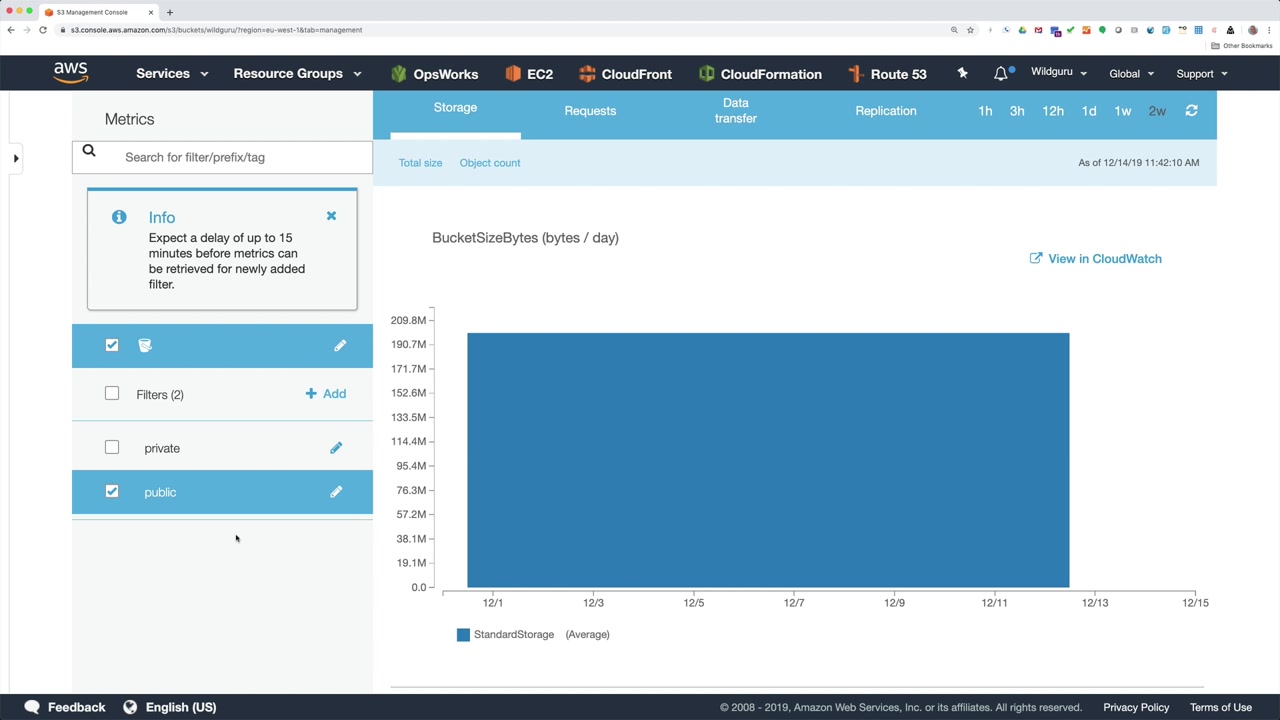Expand the Services menu
This screenshot has width=1280, height=720.
point(172,74)
